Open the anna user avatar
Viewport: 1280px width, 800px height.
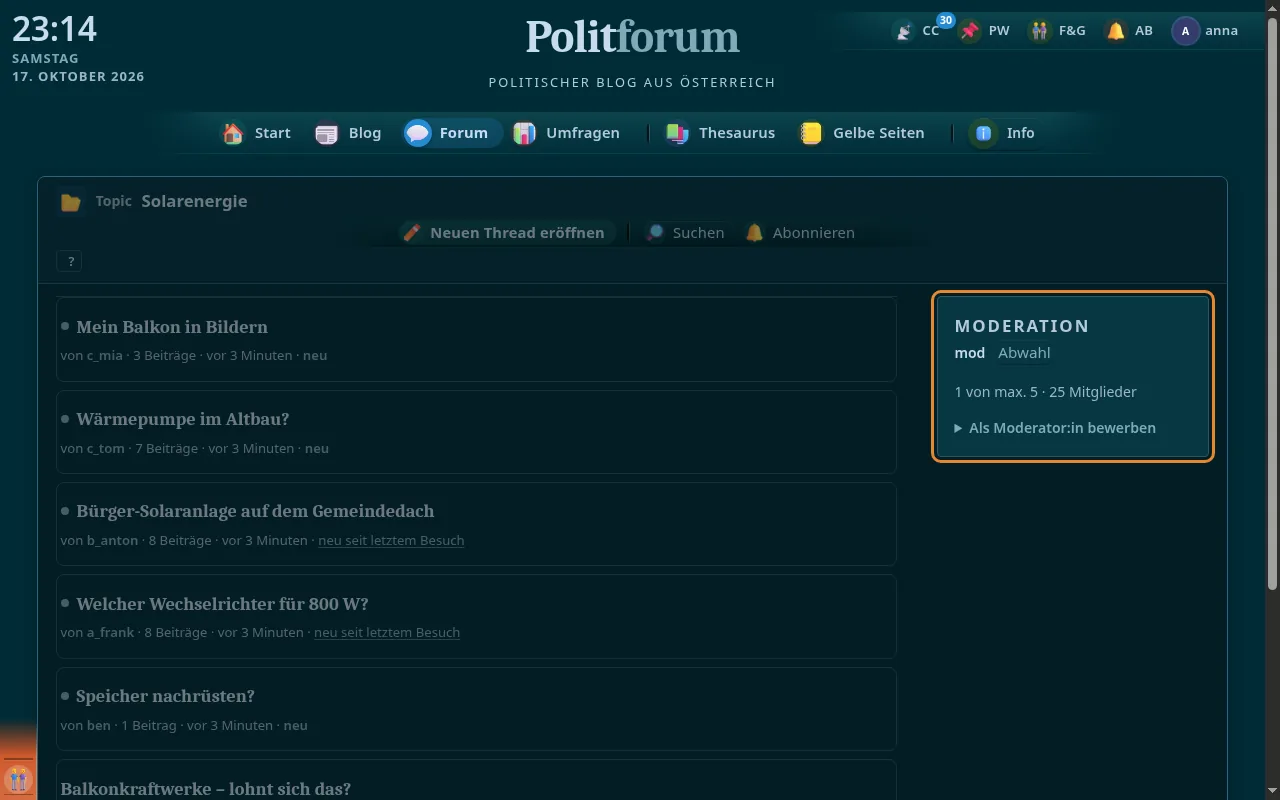1185,31
